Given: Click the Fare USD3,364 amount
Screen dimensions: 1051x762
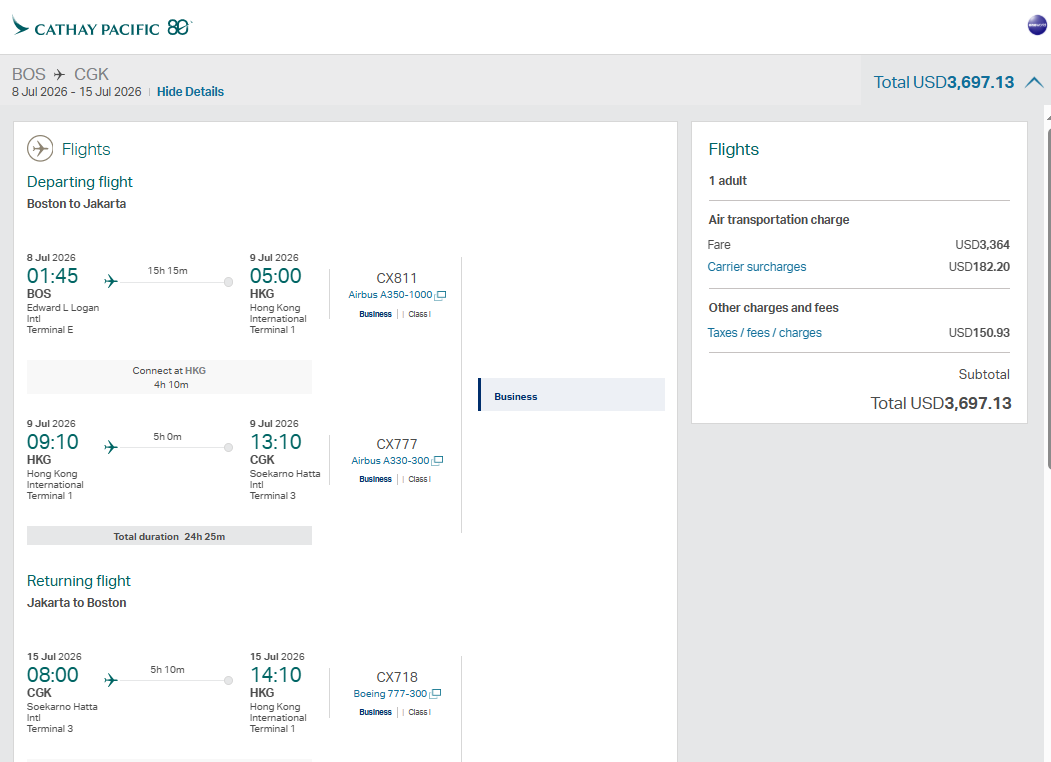Looking at the screenshot, I should click(x=982, y=245).
